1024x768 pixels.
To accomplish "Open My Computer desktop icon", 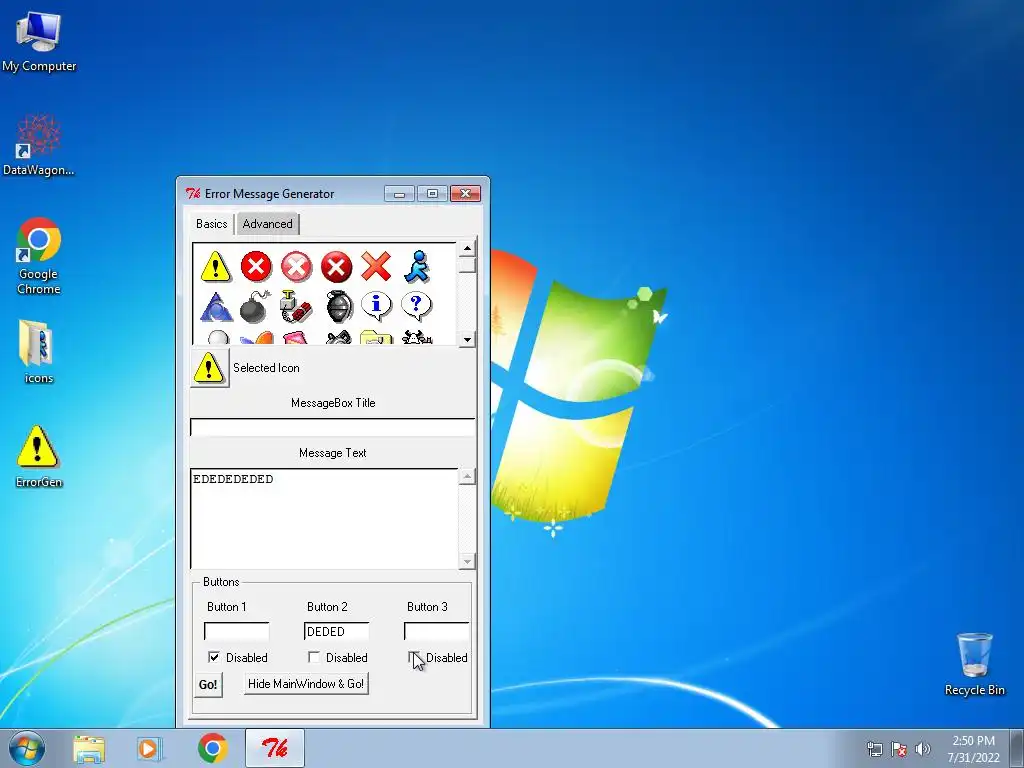I will pos(39,41).
